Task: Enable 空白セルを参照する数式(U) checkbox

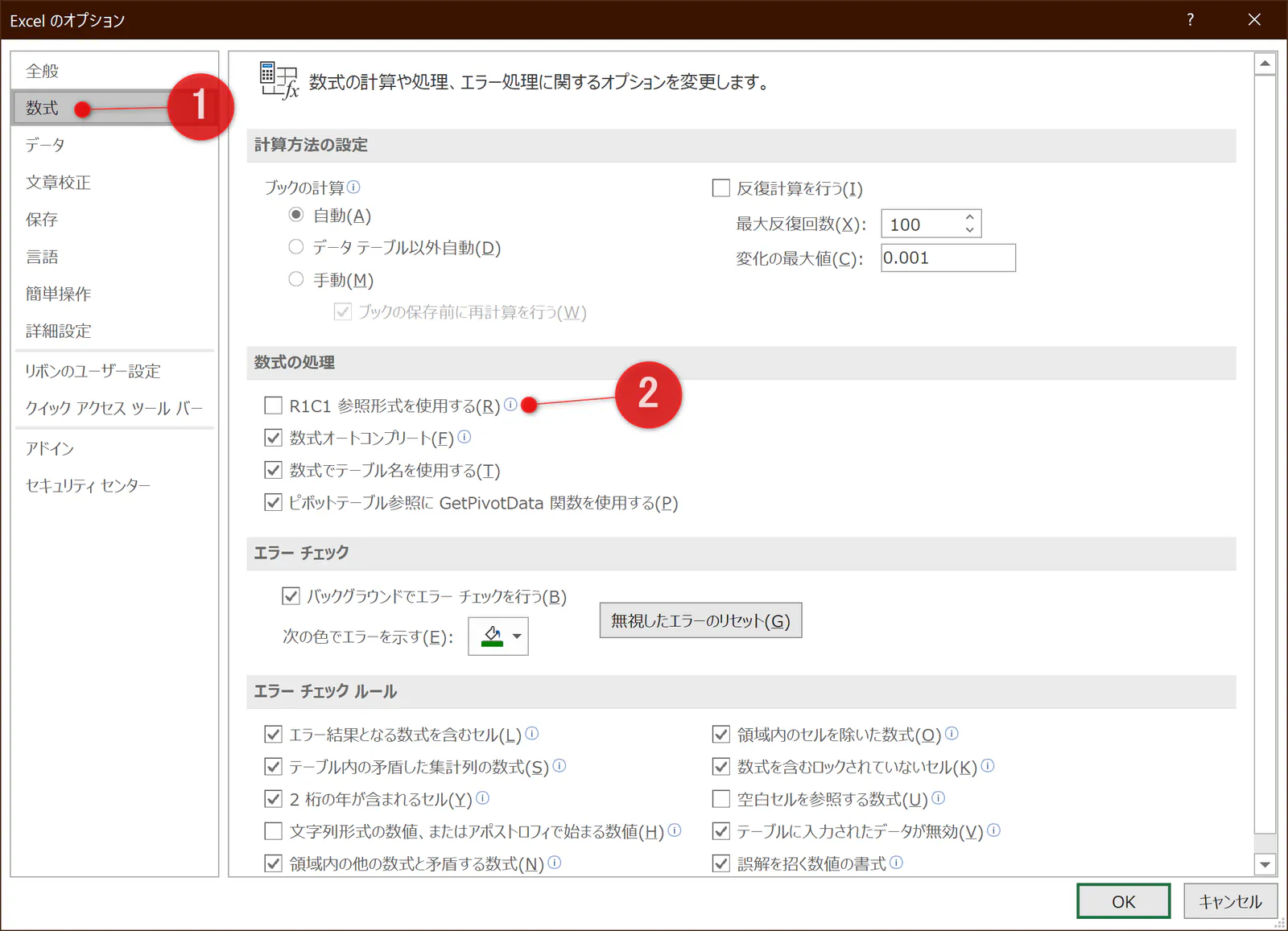Action: 721,798
